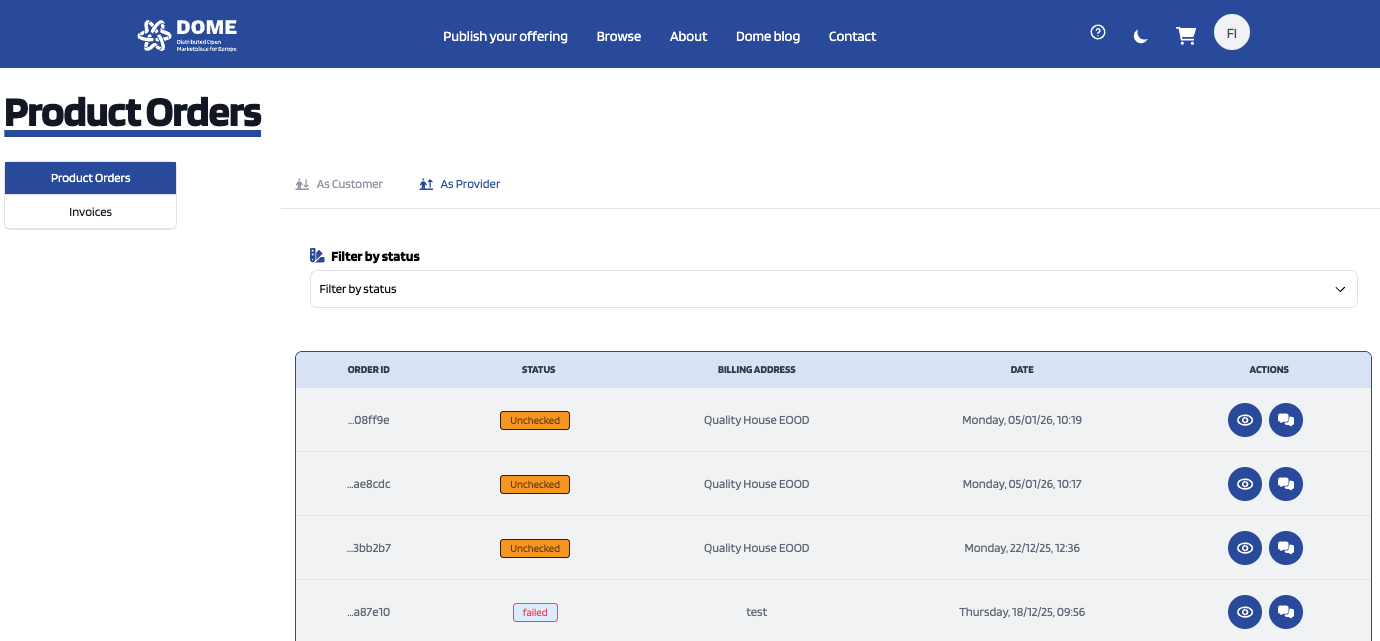The height and width of the screenshot is (641, 1380).
Task: Go to Dome blog page
Action: [767, 36]
